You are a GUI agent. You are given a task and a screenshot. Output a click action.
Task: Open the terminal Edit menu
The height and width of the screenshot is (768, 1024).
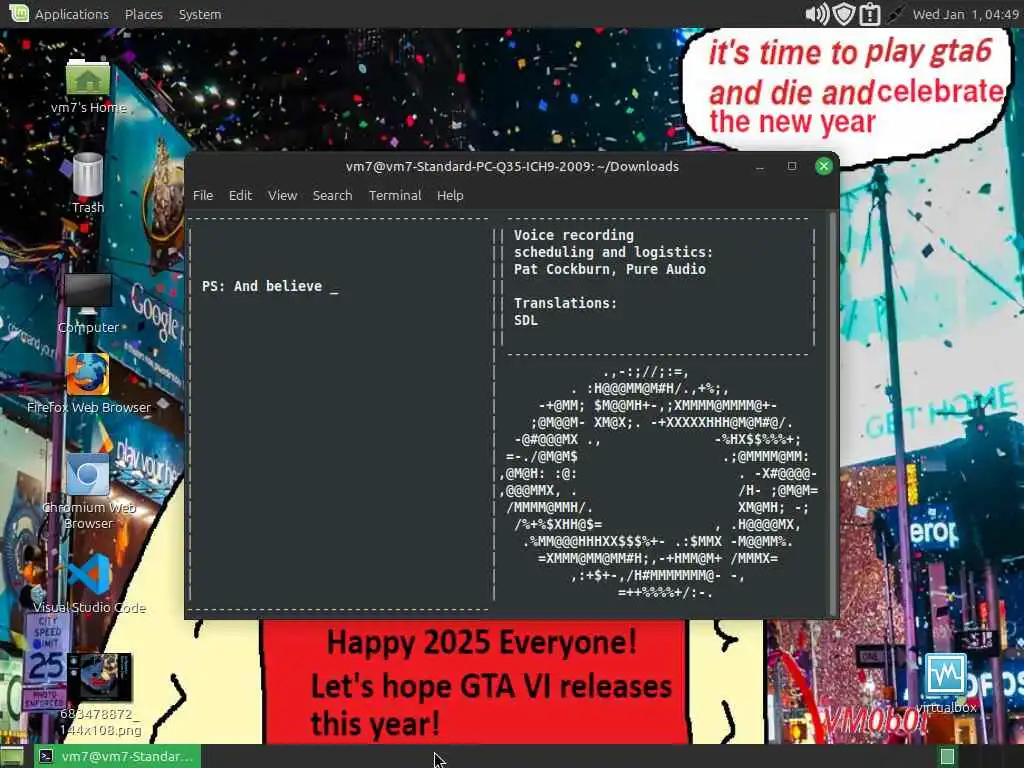tap(240, 195)
